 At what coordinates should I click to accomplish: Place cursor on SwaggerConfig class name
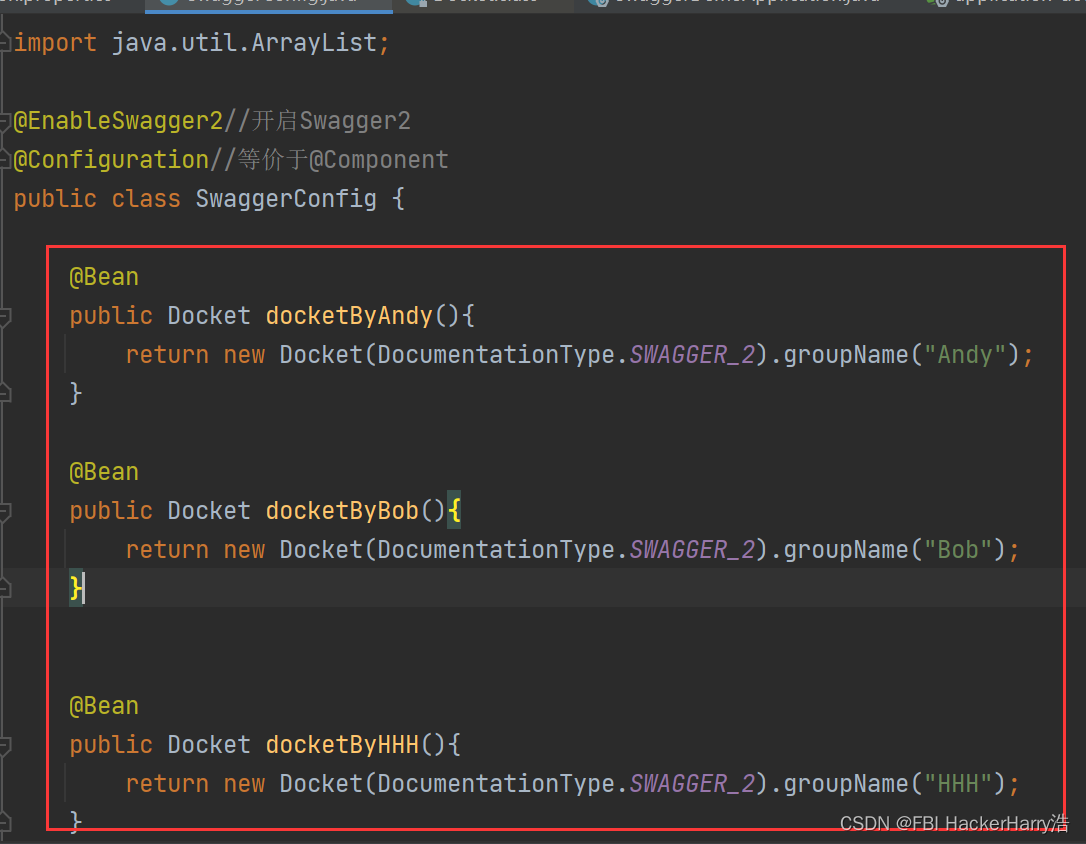point(286,199)
